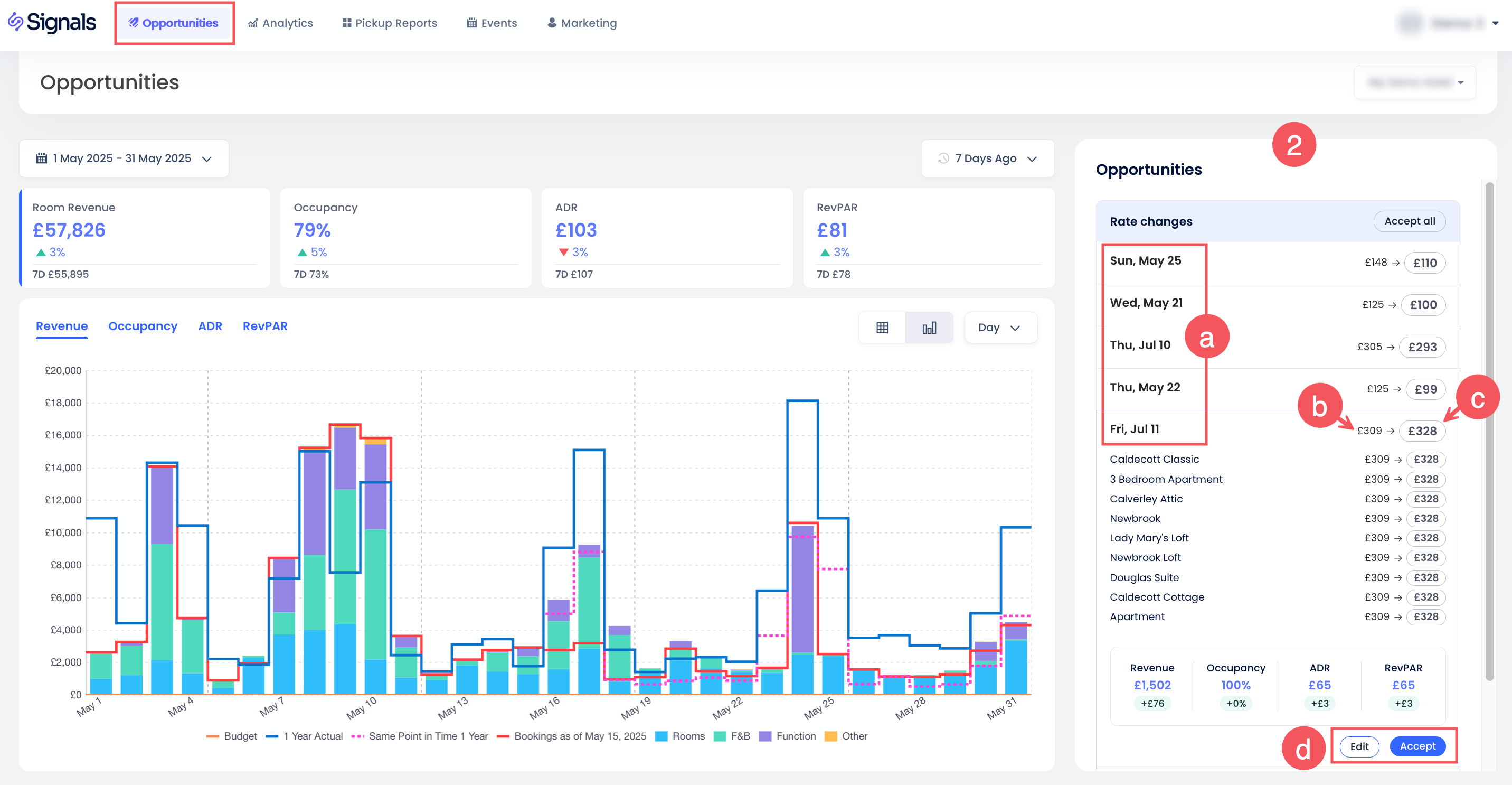Switch to the Occupancy chart tab
The image size is (1512, 785).
pos(143,326)
